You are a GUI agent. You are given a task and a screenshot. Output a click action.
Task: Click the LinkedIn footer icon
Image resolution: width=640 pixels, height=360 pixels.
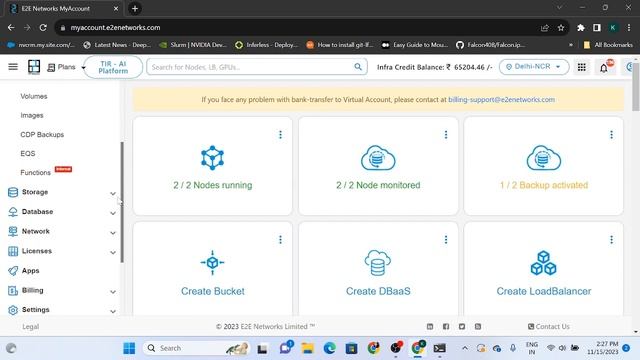(430, 327)
